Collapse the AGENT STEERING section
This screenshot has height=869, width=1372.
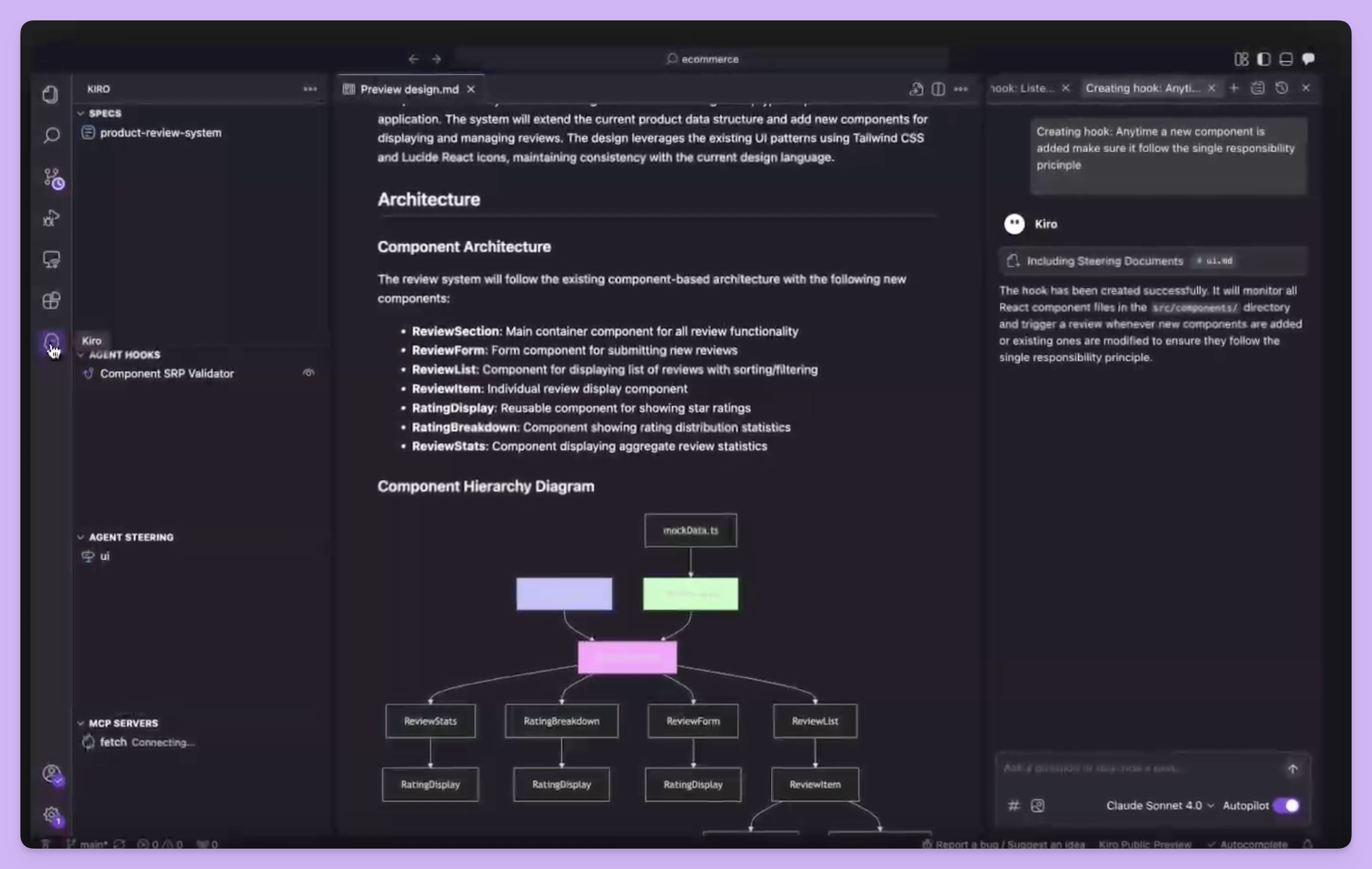pyautogui.click(x=130, y=537)
